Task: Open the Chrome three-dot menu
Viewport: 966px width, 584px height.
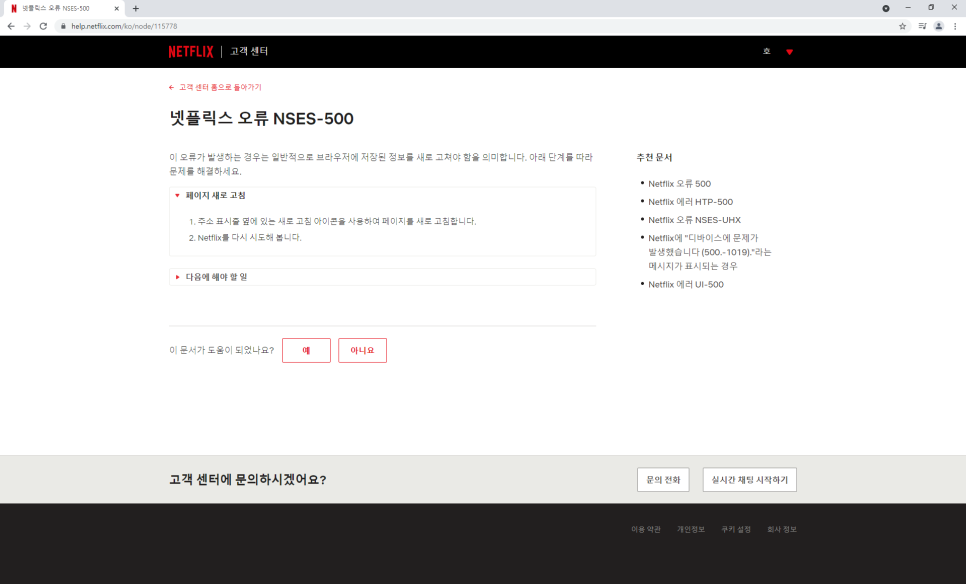Action: [x=955, y=26]
